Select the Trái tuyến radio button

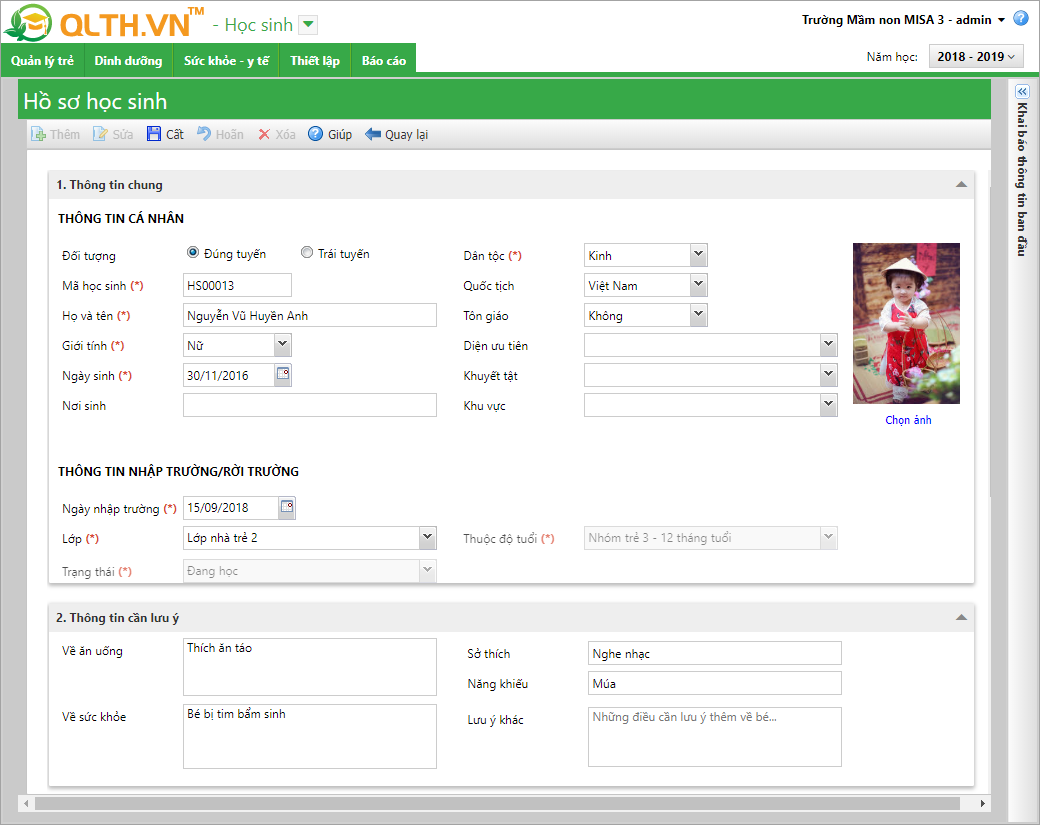click(x=306, y=252)
